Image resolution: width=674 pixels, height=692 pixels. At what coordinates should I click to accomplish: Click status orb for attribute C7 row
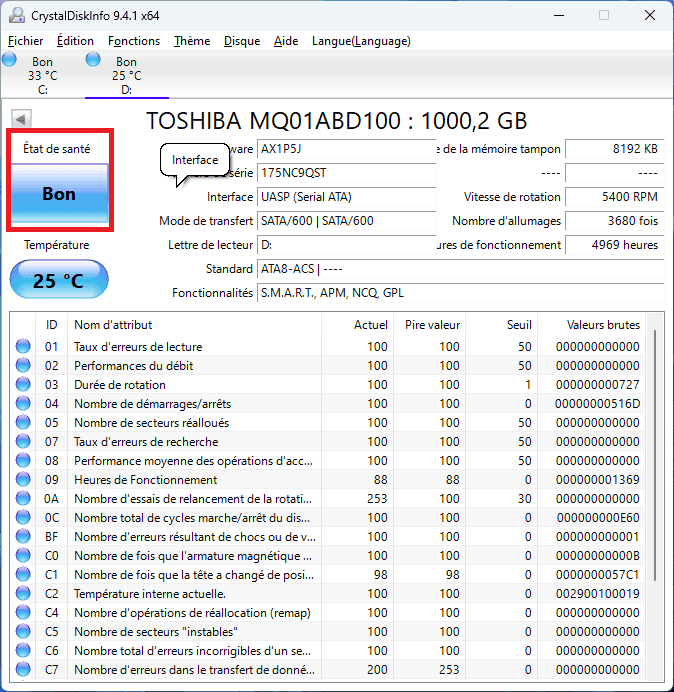23,669
